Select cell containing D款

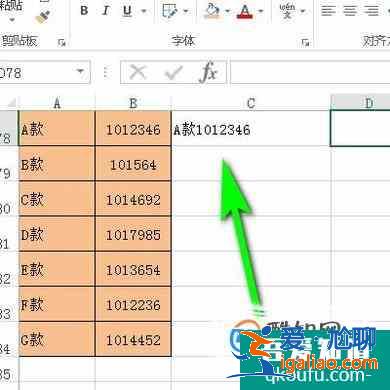pyautogui.click(x=57, y=234)
